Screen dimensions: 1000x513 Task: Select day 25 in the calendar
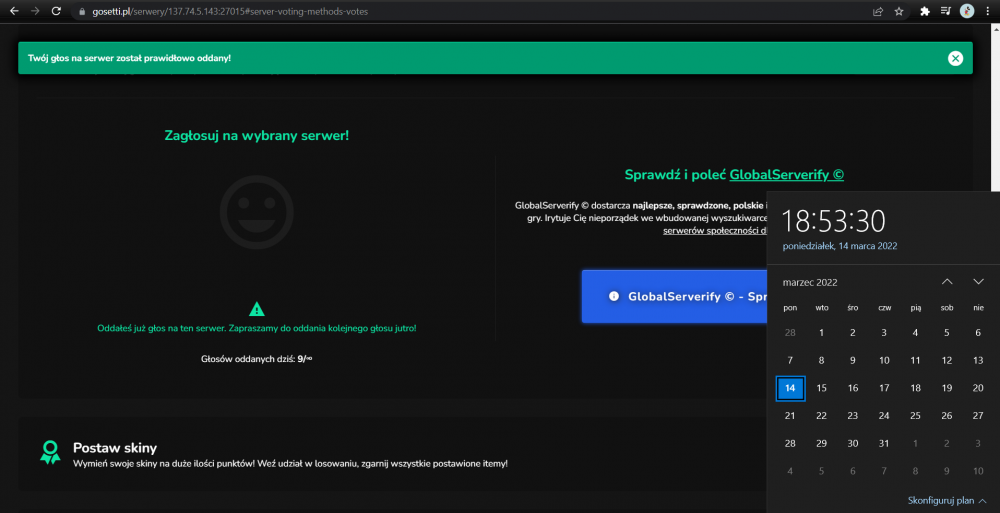[x=915, y=415]
